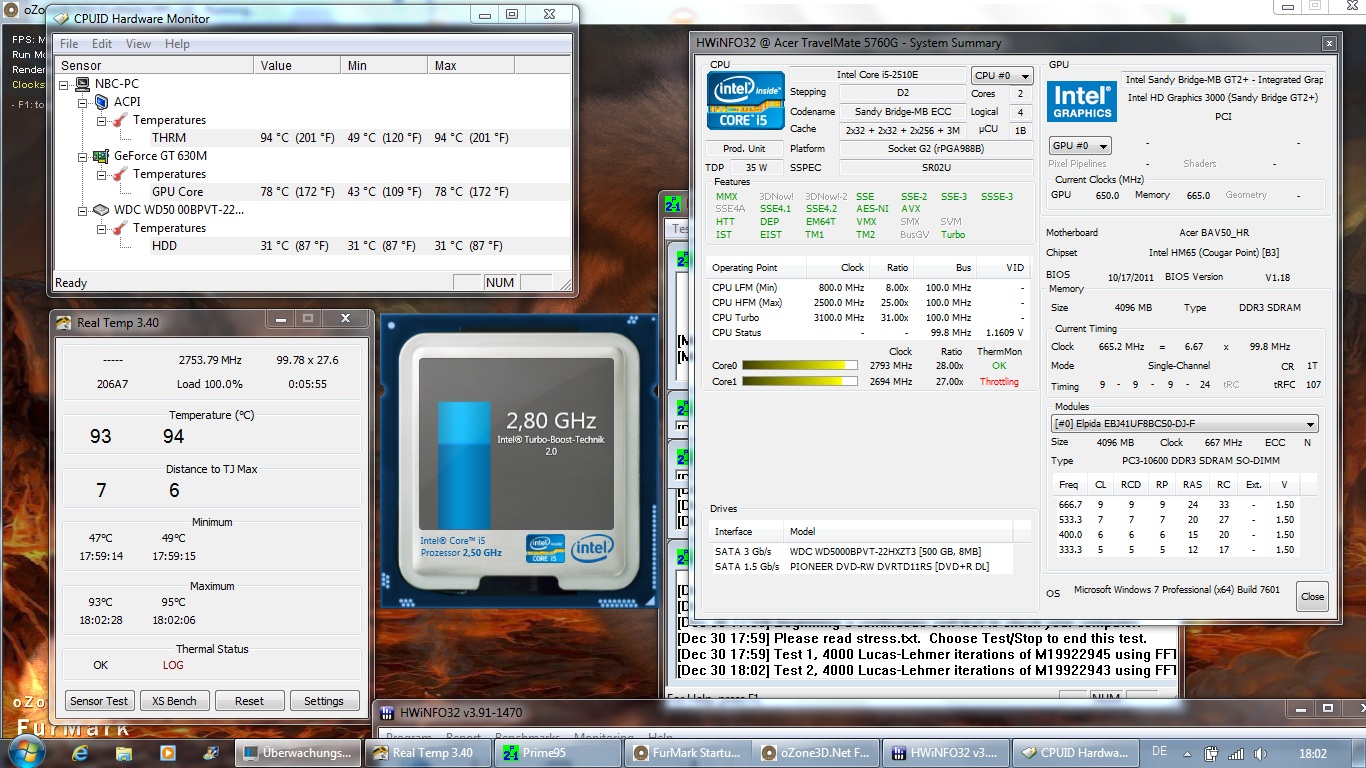Click the volume speaker icon in system tray

coord(1261,753)
